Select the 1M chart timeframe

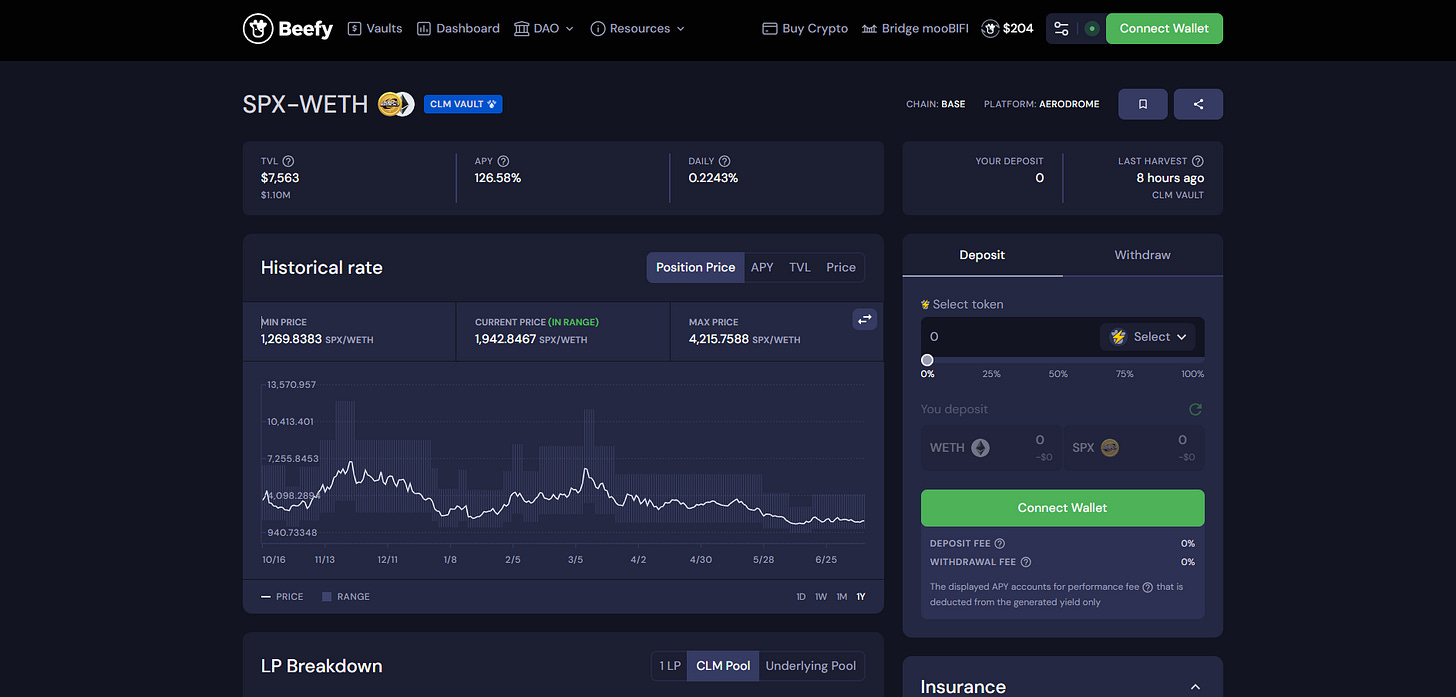[842, 597]
